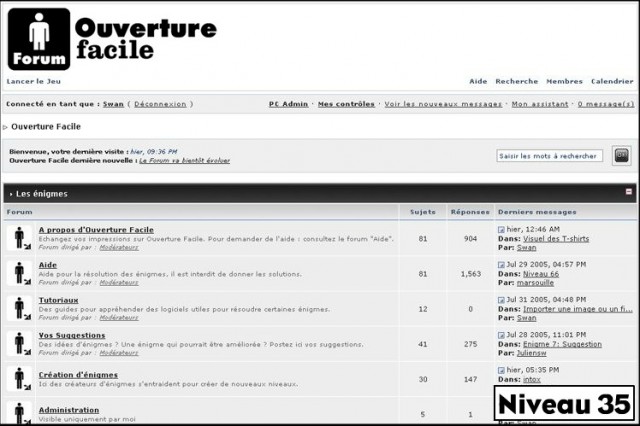This screenshot has width=640, height=426.
Task: Click the Les énigmes category title
Action: point(42,194)
